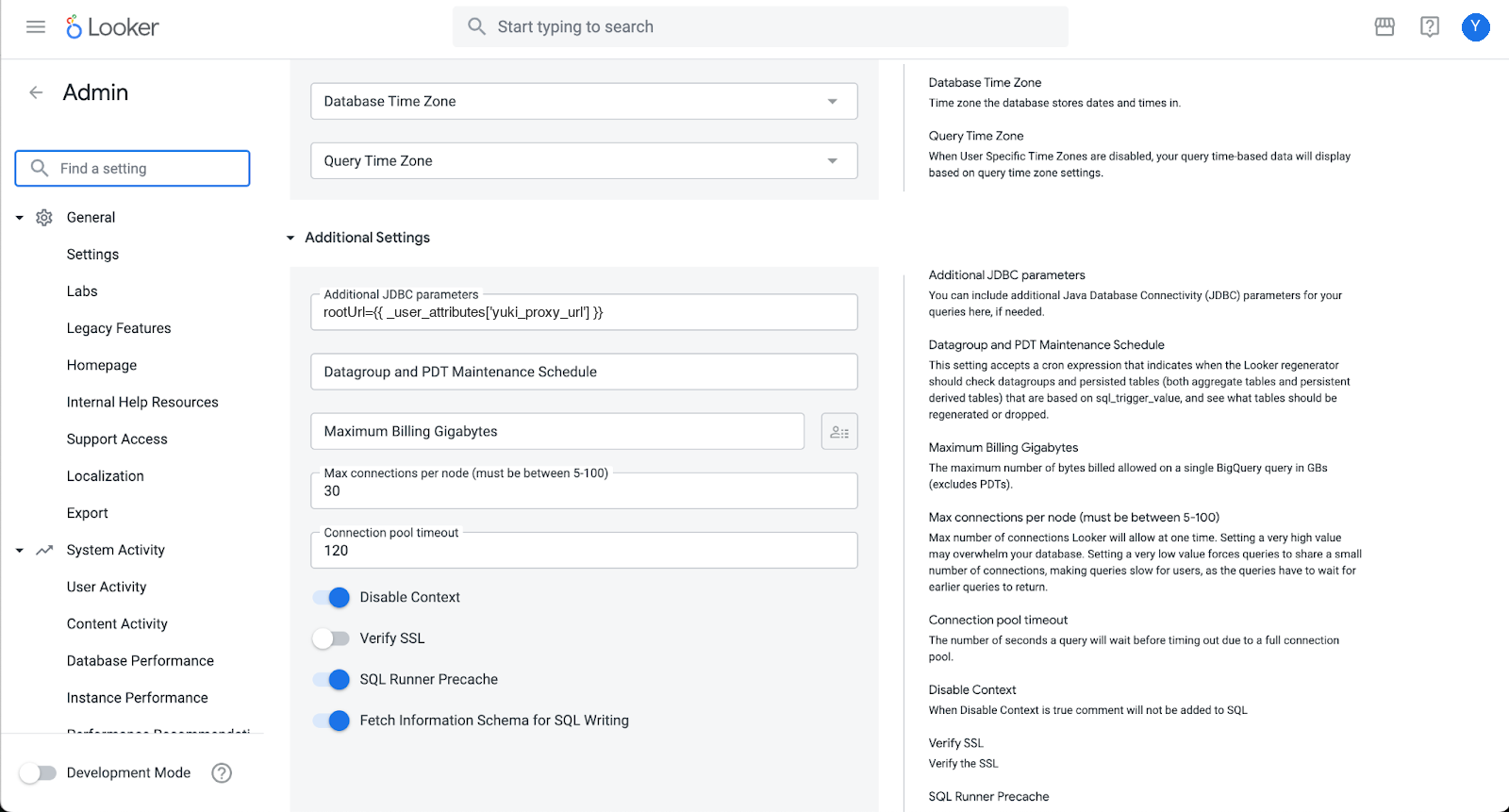Enable the Verify SSL toggle

pos(332,638)
